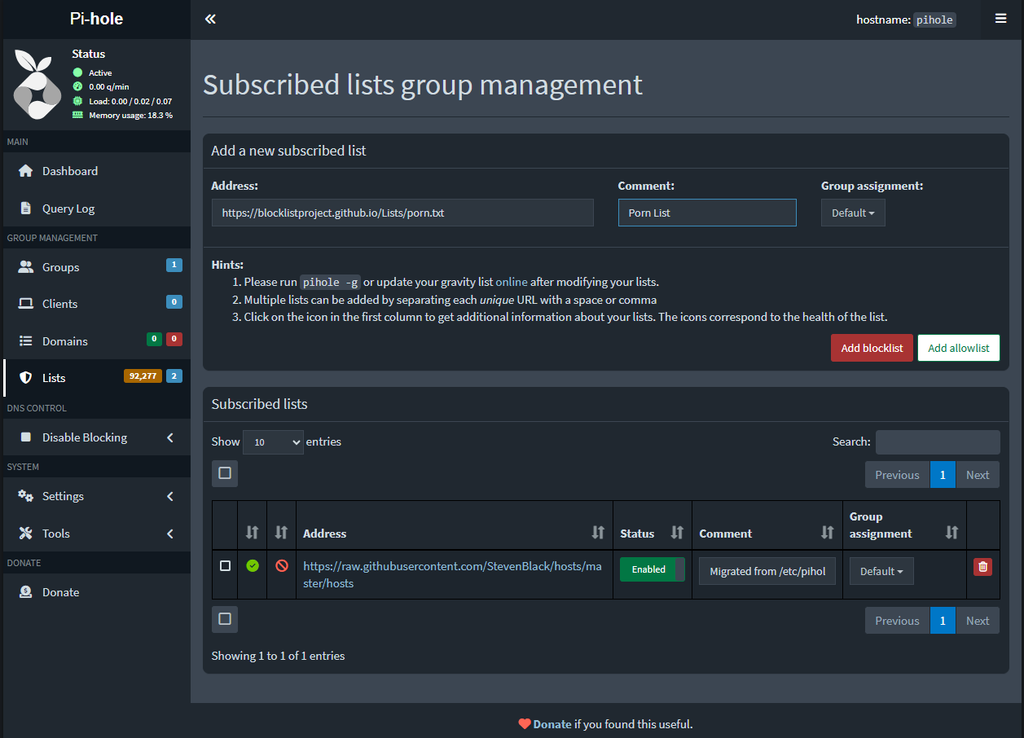Viewport: 1024px width, 738px height.
Task: Delete the StevenBlack list with trash icon
Action: point(982,567)
